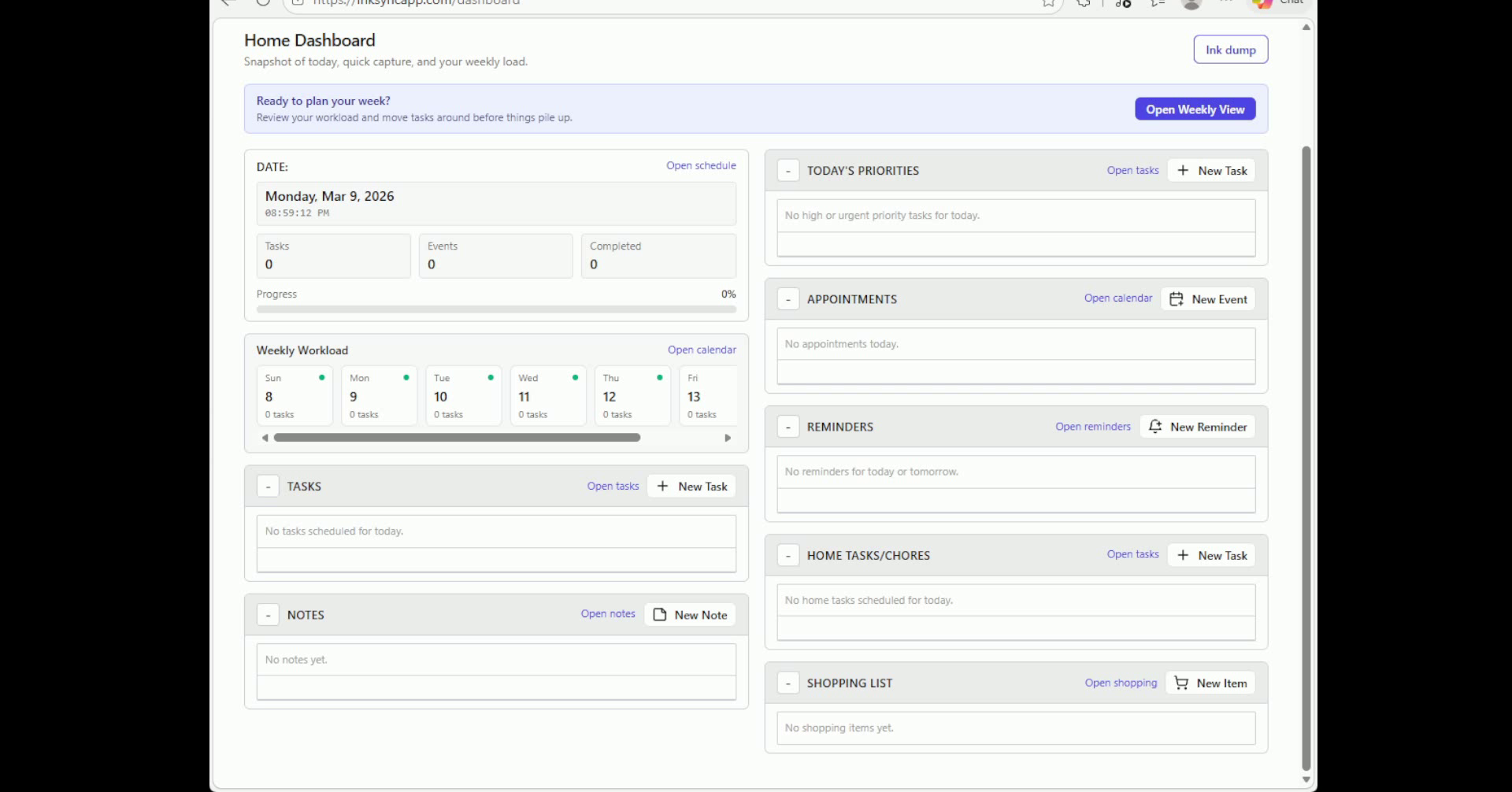The image size is (1512, 792).
Task: Click the right arrow on the workload scrollbar
Action: point(727,438)
